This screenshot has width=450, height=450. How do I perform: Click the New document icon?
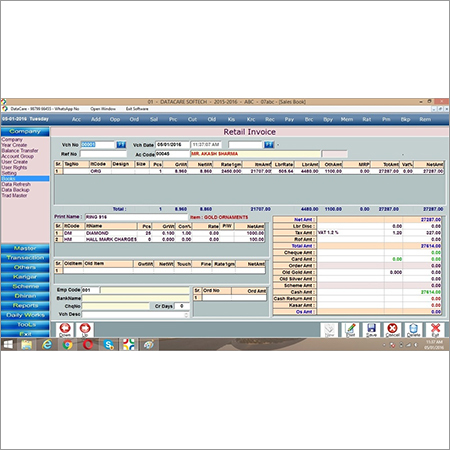tap(329, 330)
